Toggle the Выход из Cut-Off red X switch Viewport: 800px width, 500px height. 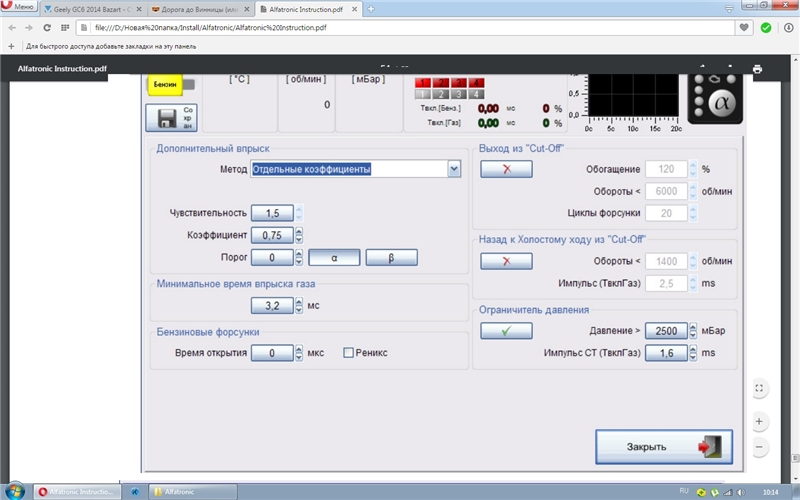tap(506, 169)
